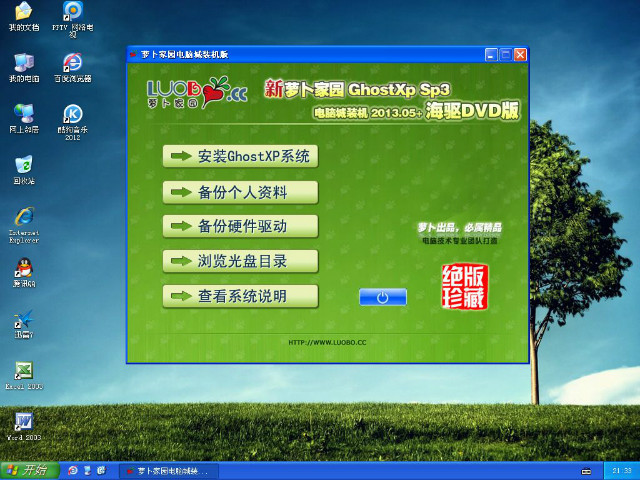Open the 酷狗音乐 2012 shortcut

click(73, 122)
